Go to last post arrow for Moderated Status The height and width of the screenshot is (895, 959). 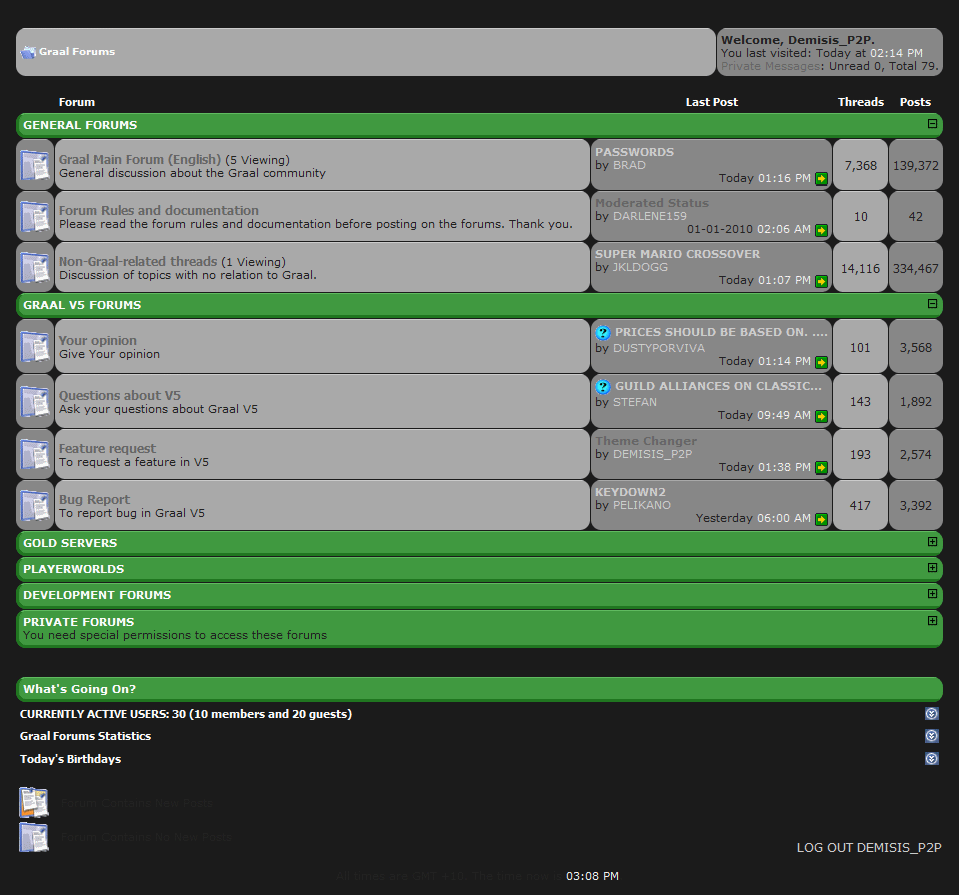pos(821,230)
